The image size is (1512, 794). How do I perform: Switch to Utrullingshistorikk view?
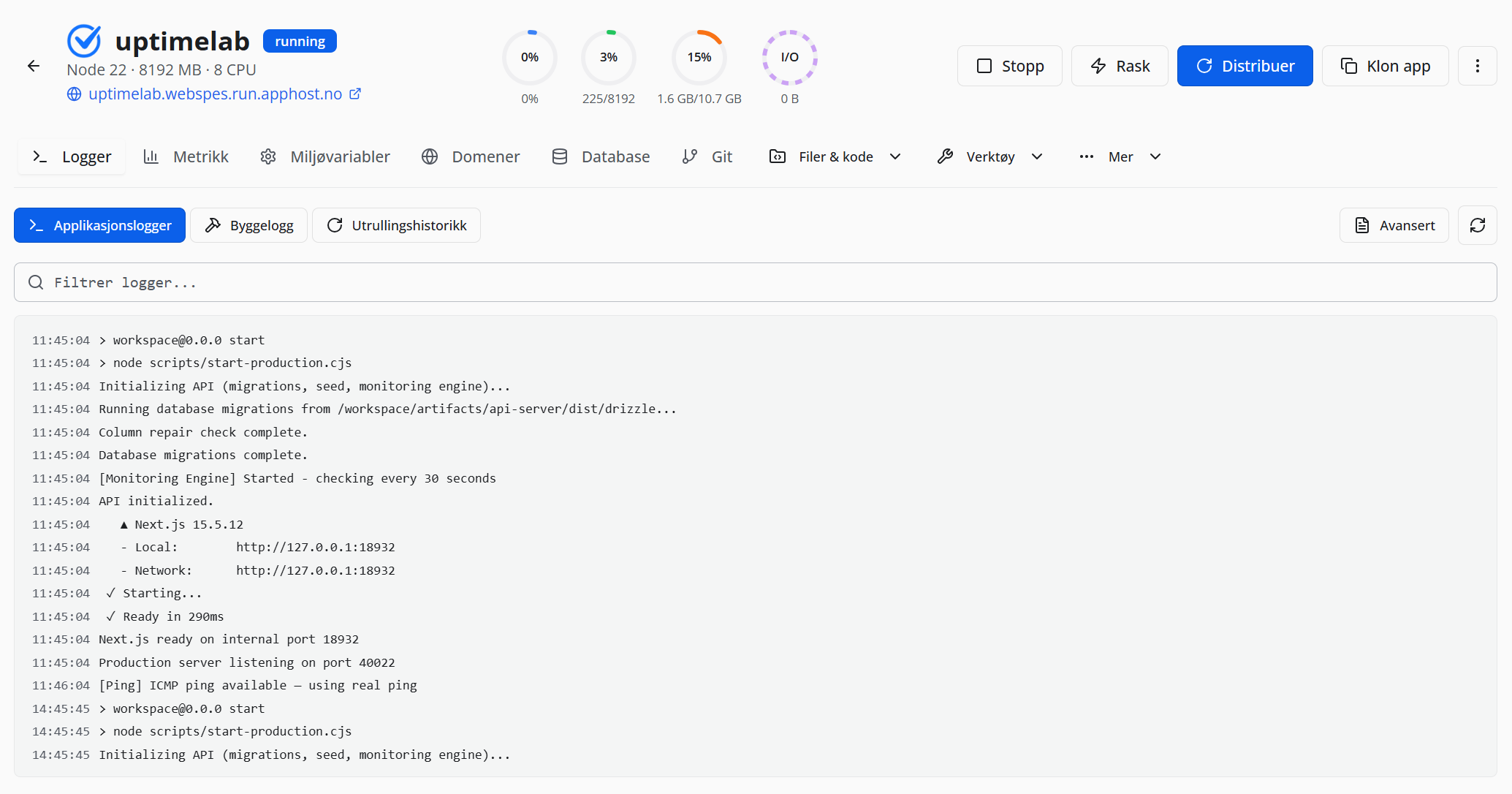[396, 225]
